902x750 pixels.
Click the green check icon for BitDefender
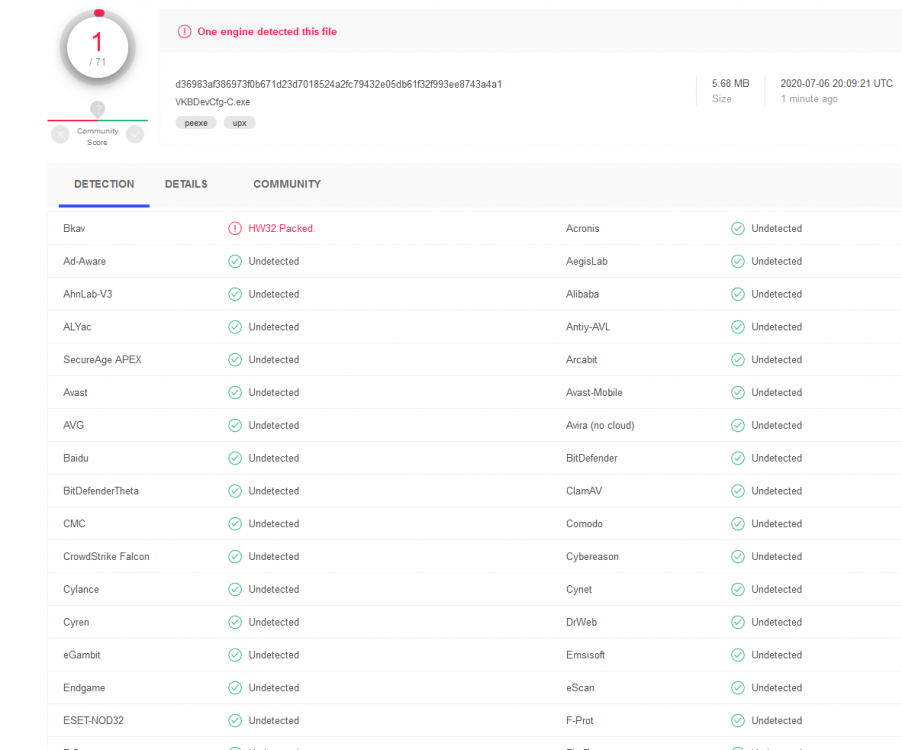click(x=738, y=458)
